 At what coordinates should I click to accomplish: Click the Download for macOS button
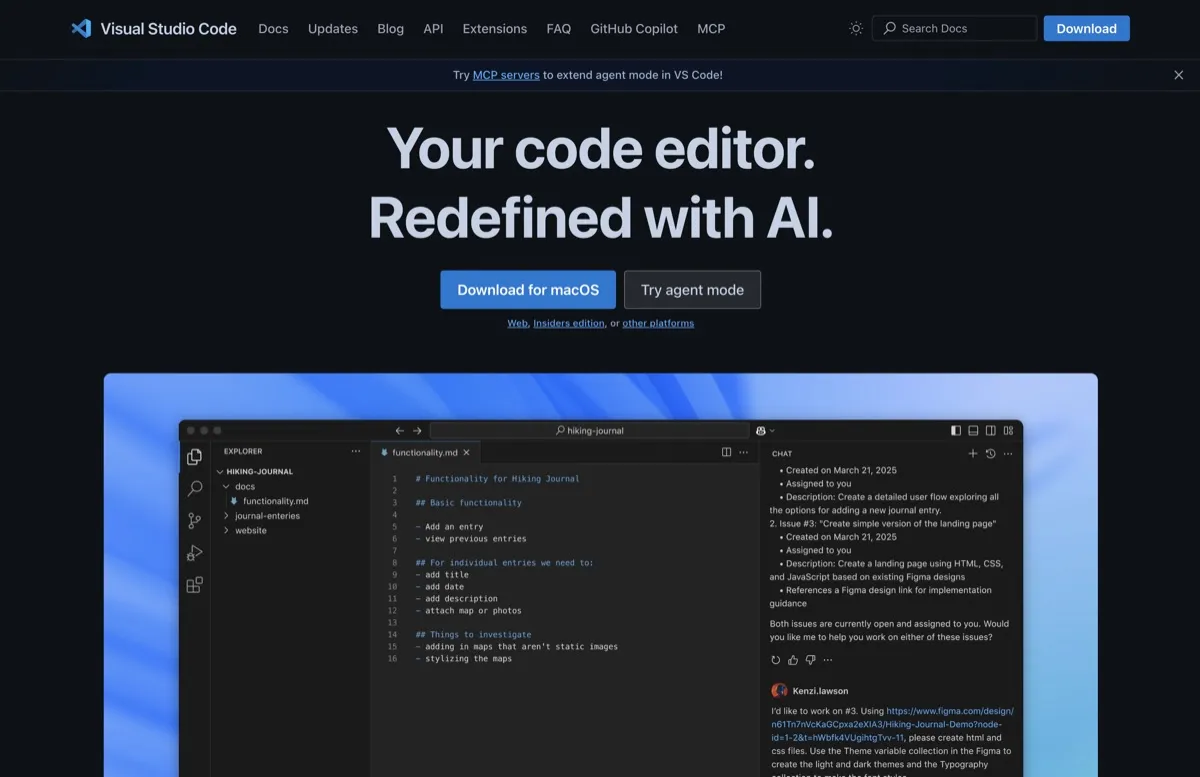coord(528,289)
